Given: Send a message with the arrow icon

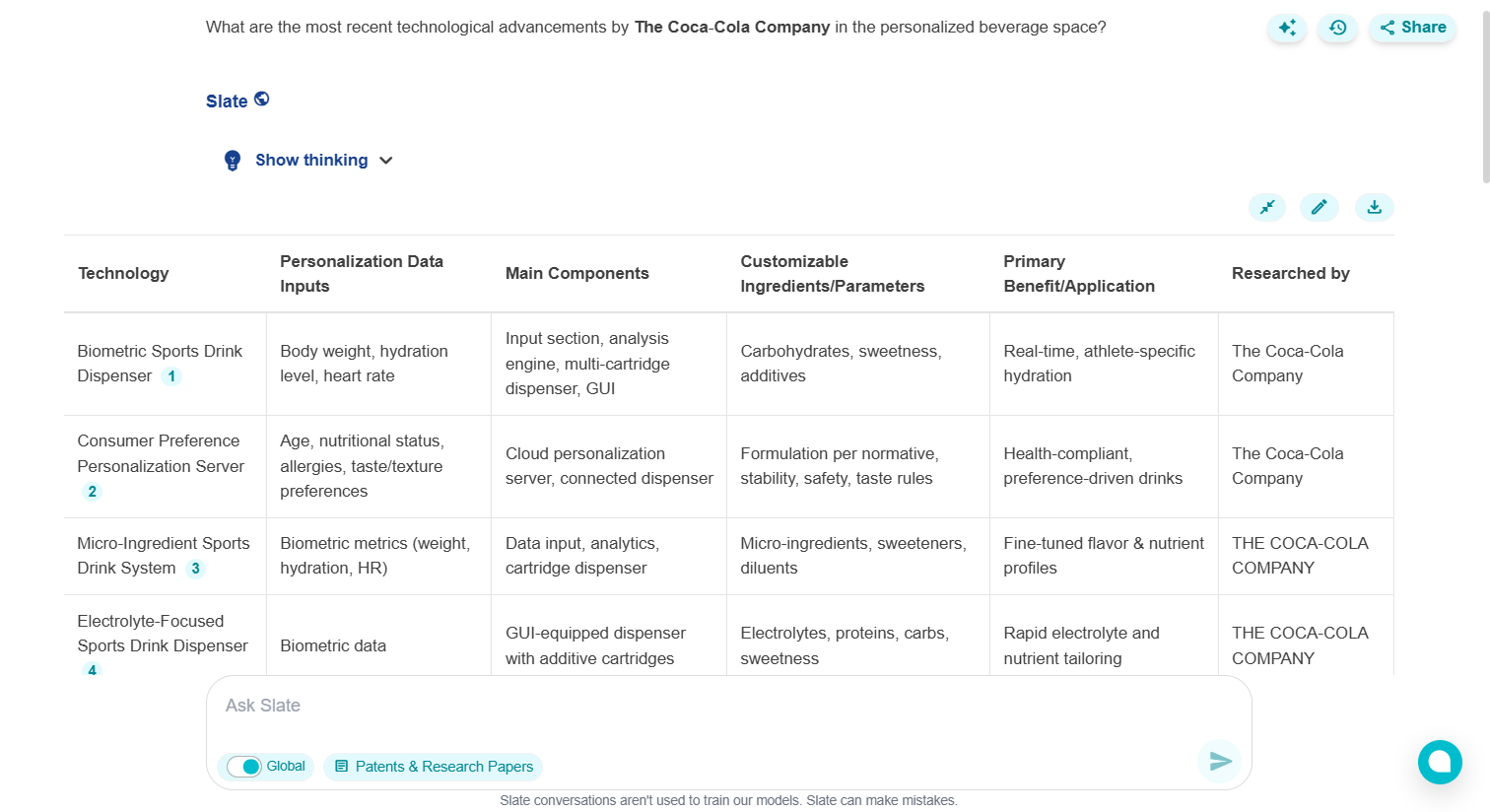Looking at the screenshot, I should pyautogui.click(x=1220, y=761).
